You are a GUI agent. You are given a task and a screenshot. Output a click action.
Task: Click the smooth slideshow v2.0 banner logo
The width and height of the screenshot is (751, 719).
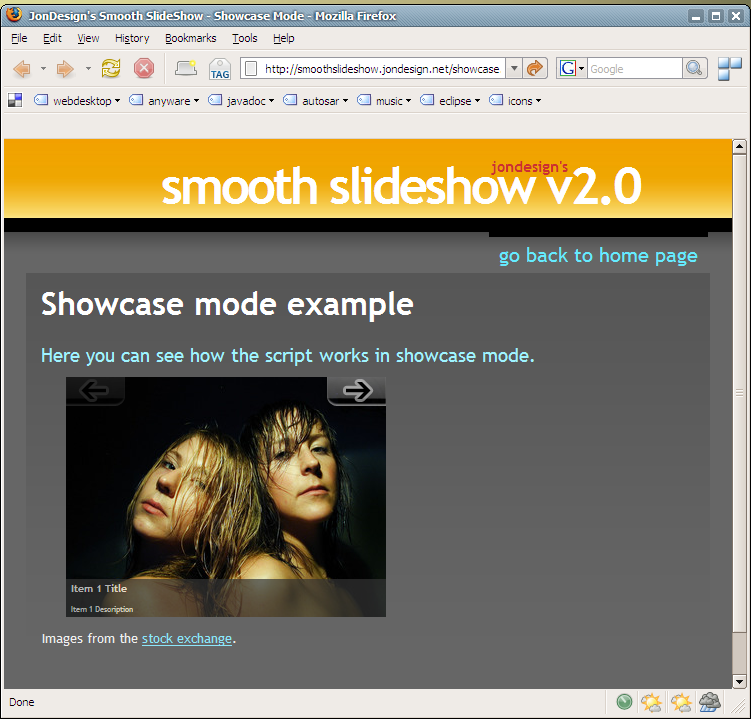tap(401, 184)
